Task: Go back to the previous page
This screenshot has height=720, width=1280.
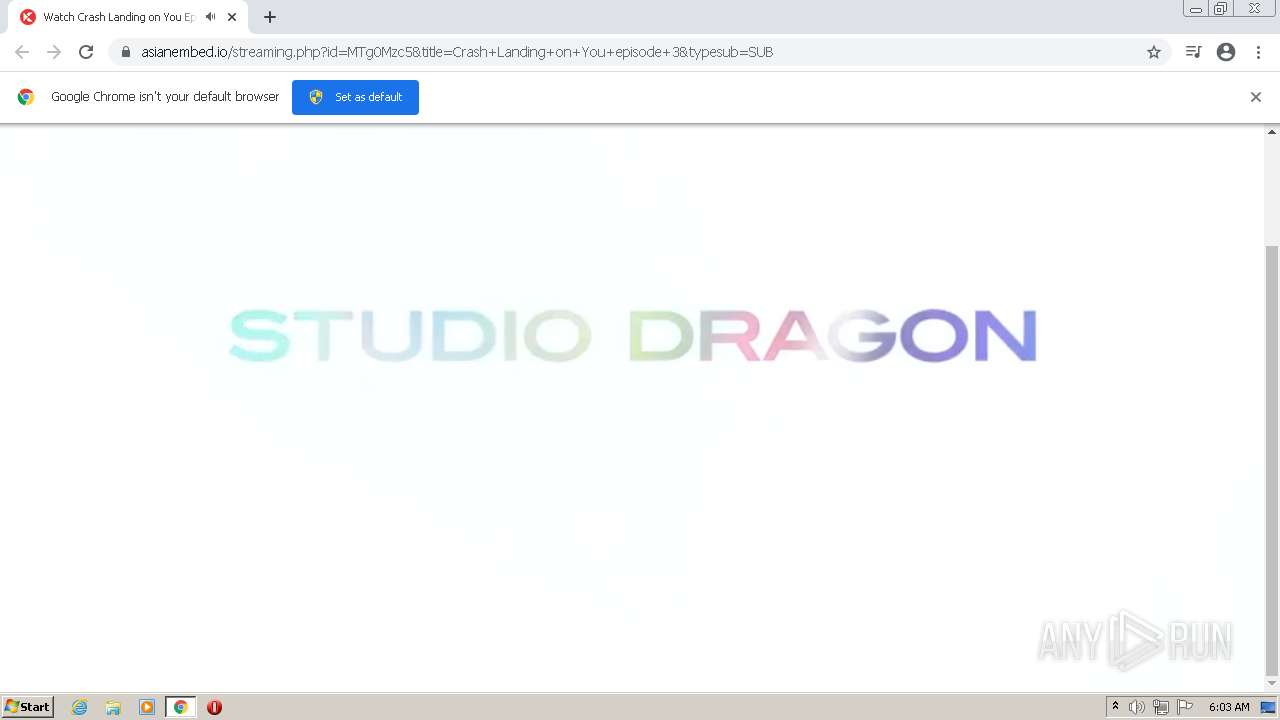Action: click(x=22, y=52)
